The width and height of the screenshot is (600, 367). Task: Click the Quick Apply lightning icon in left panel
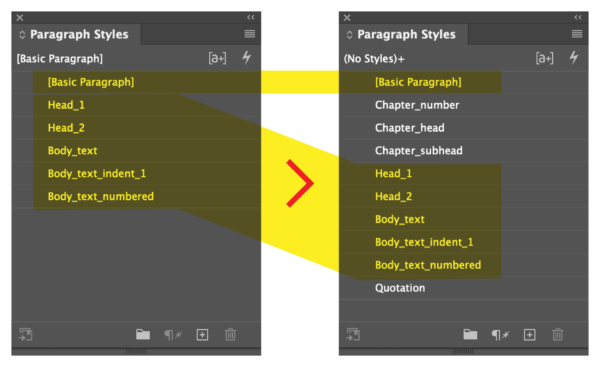[x=247, y=58]
